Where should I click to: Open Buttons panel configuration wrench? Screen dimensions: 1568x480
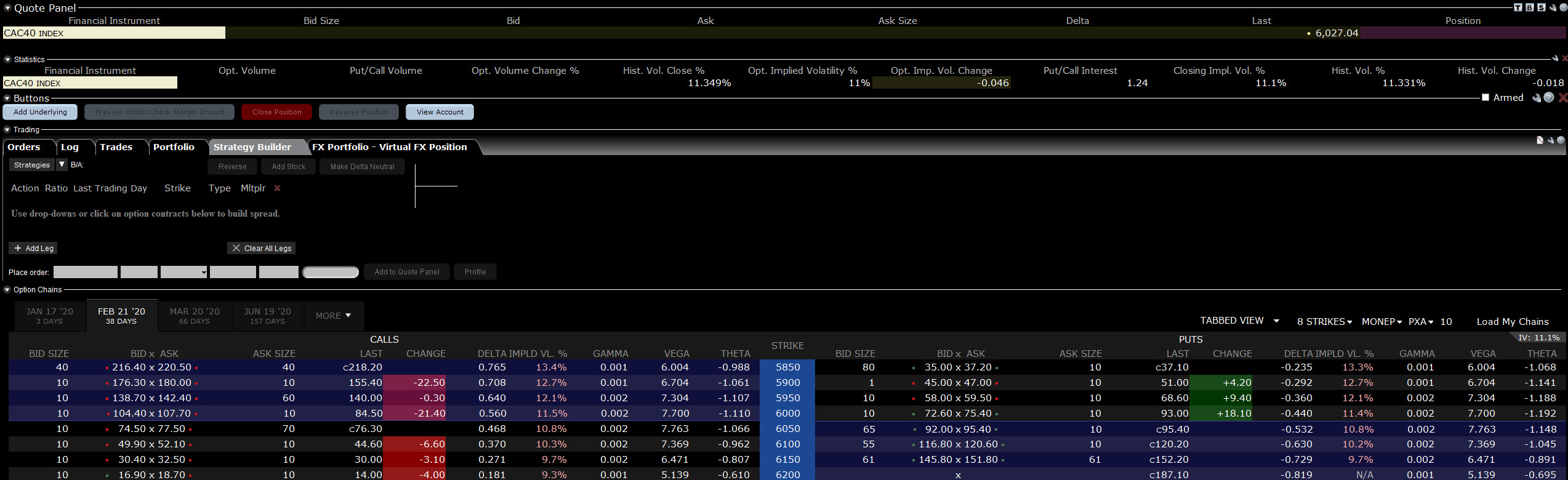point(1537,98)
